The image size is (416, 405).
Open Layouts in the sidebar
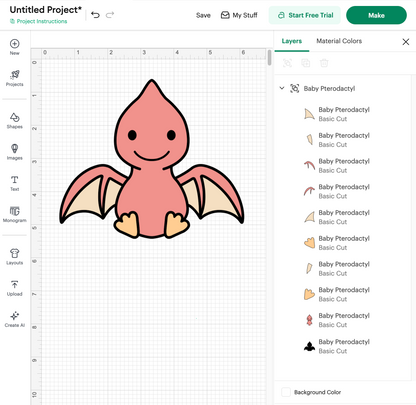(15, 257)
